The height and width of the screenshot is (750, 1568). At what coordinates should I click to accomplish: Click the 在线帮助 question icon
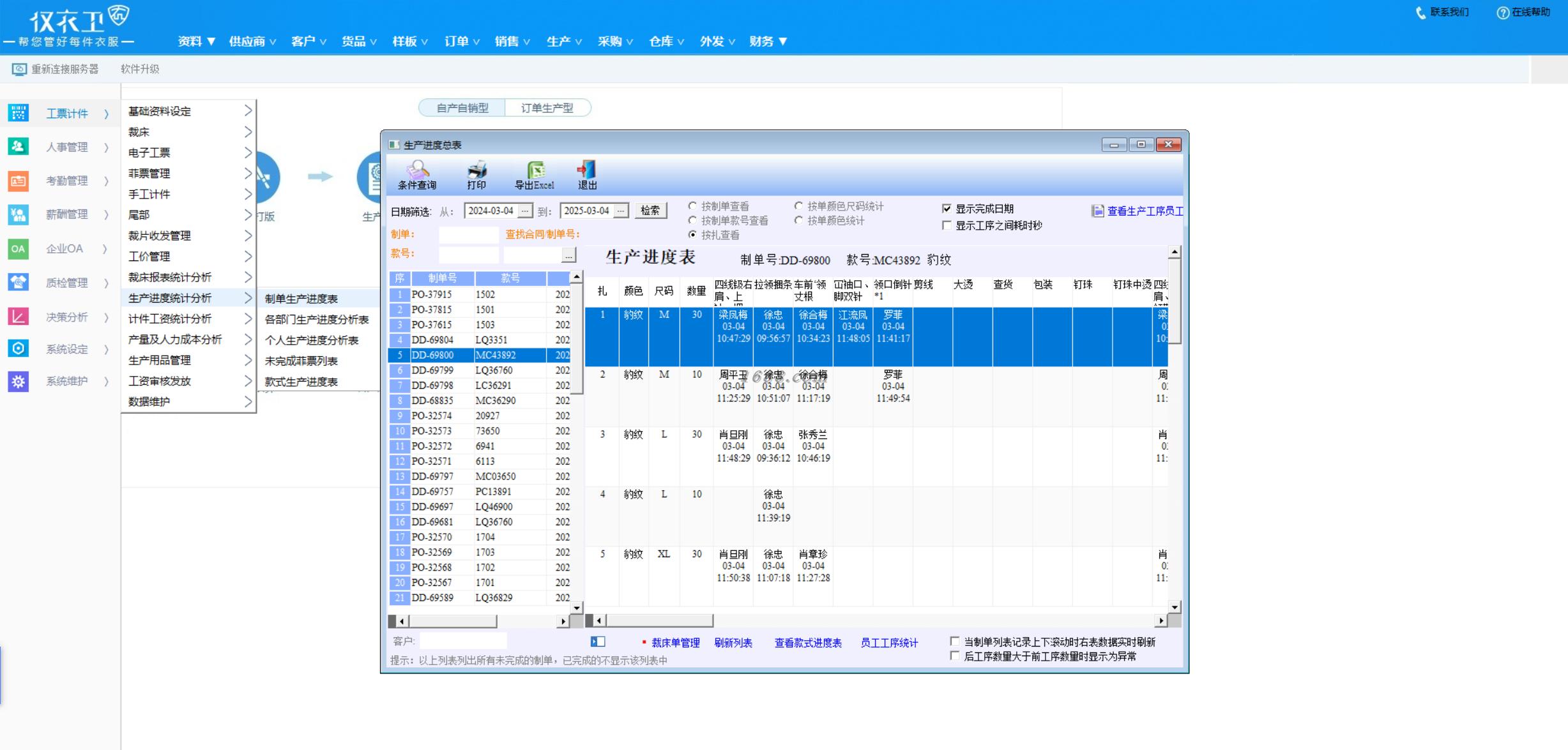click(1503, 13)
